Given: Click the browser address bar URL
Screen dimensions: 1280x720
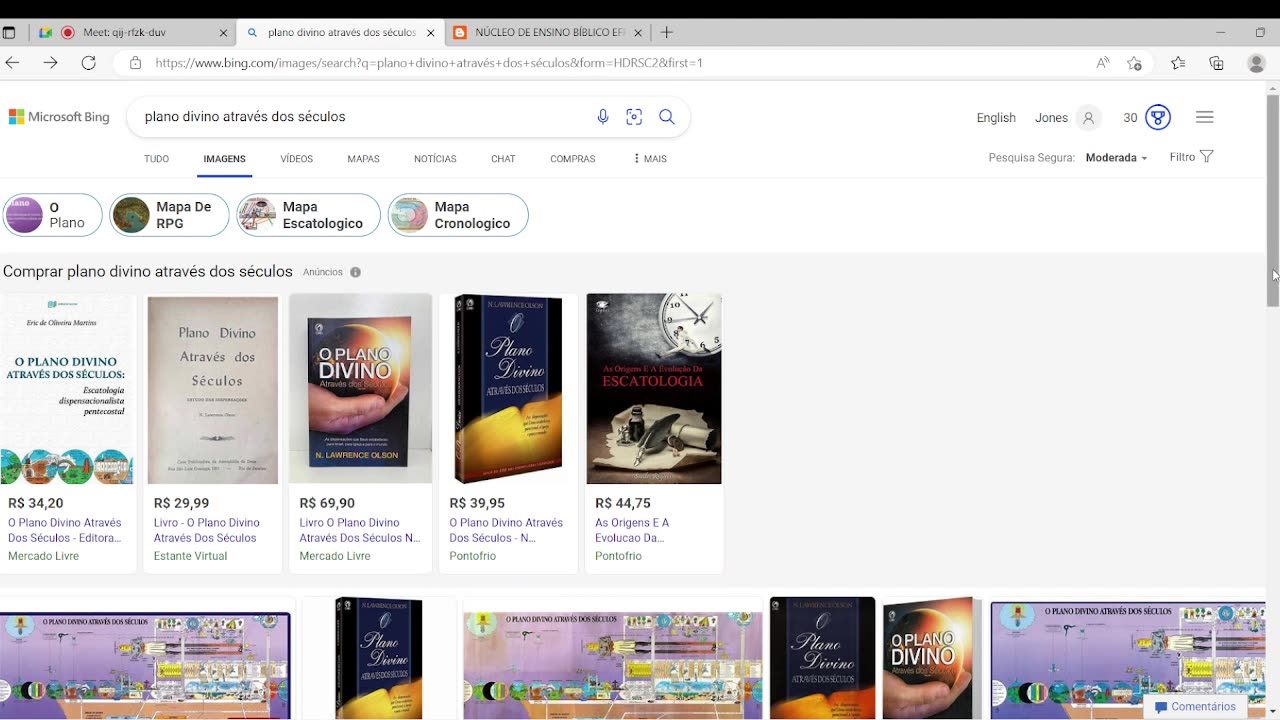Looking at the screenshot, I should point(429,63).
